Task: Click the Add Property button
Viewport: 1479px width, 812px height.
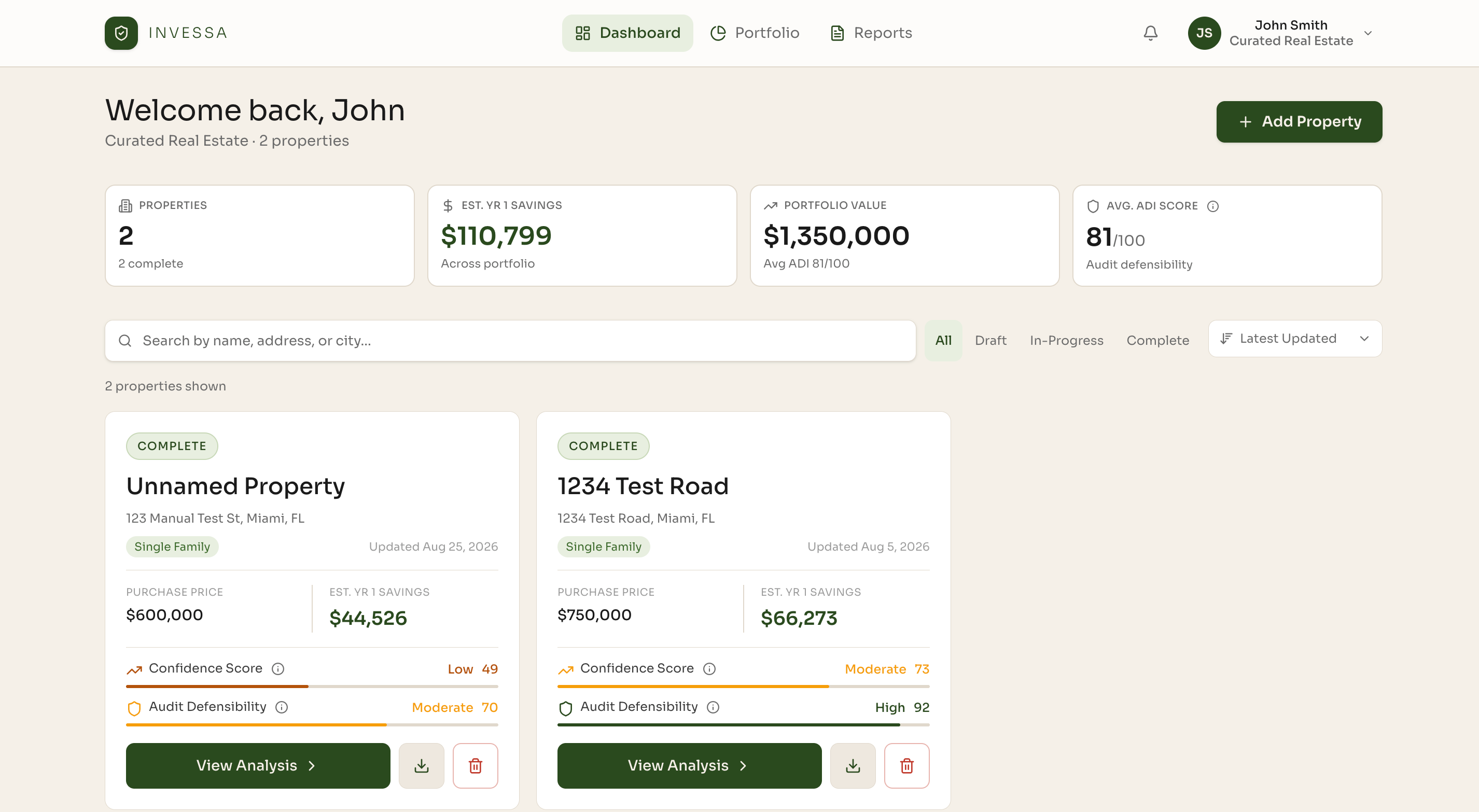Action: point(1299,122)
